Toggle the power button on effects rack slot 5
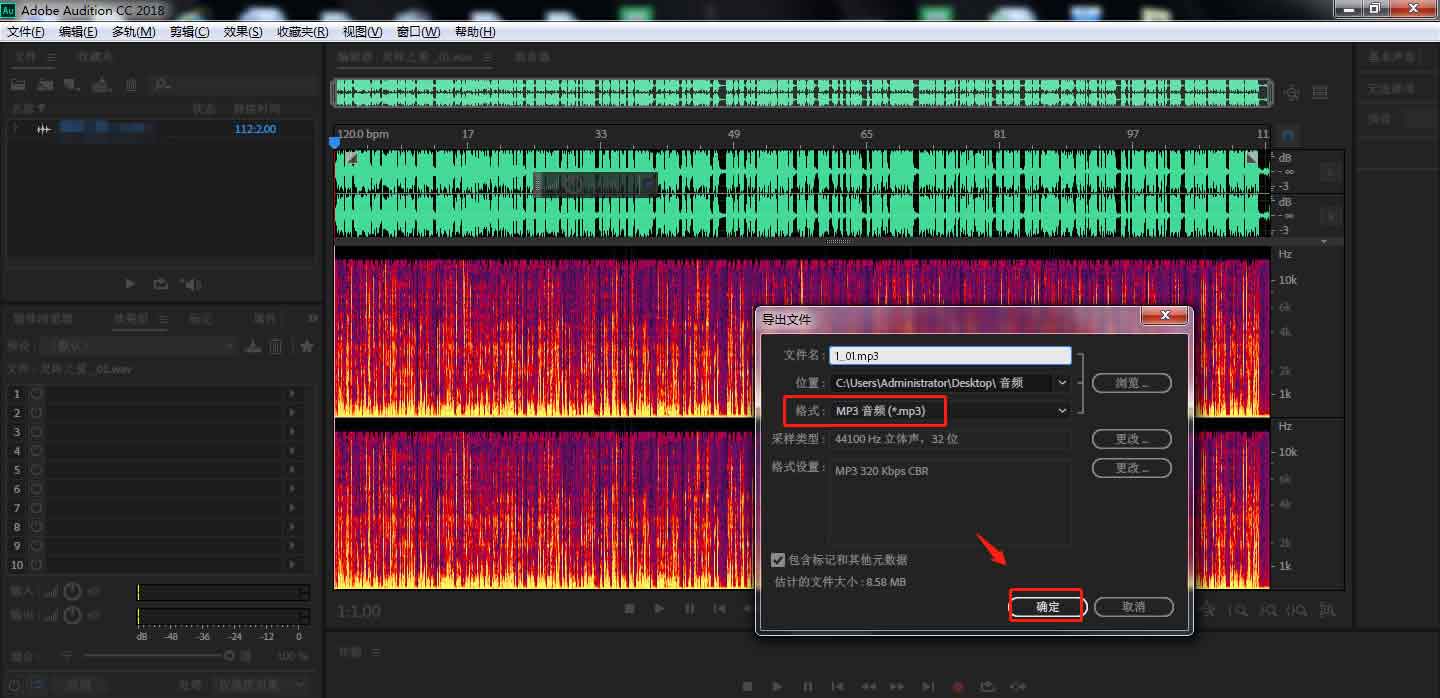Image resolution: width=1440 pixels, height=698 pixels. point(37,470)
